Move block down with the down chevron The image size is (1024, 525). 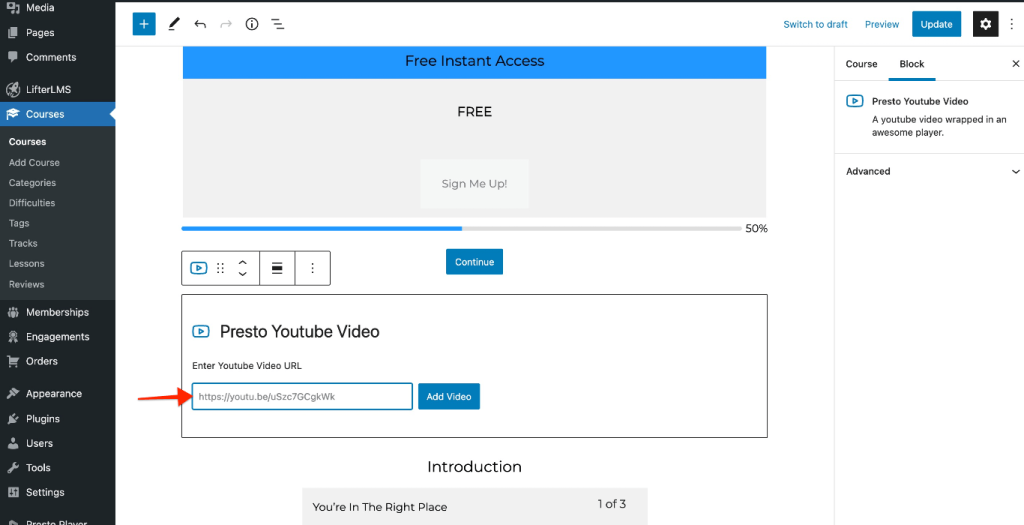click(242, 274)
